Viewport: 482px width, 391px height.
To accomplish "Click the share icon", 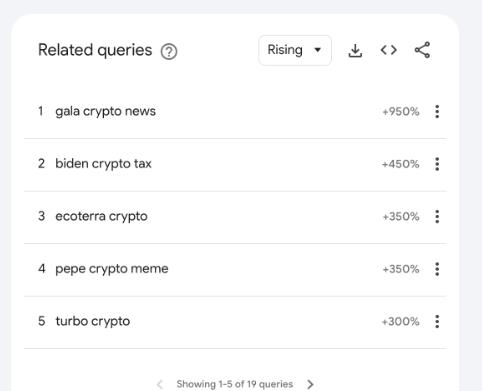I will (x=422, y=50).
